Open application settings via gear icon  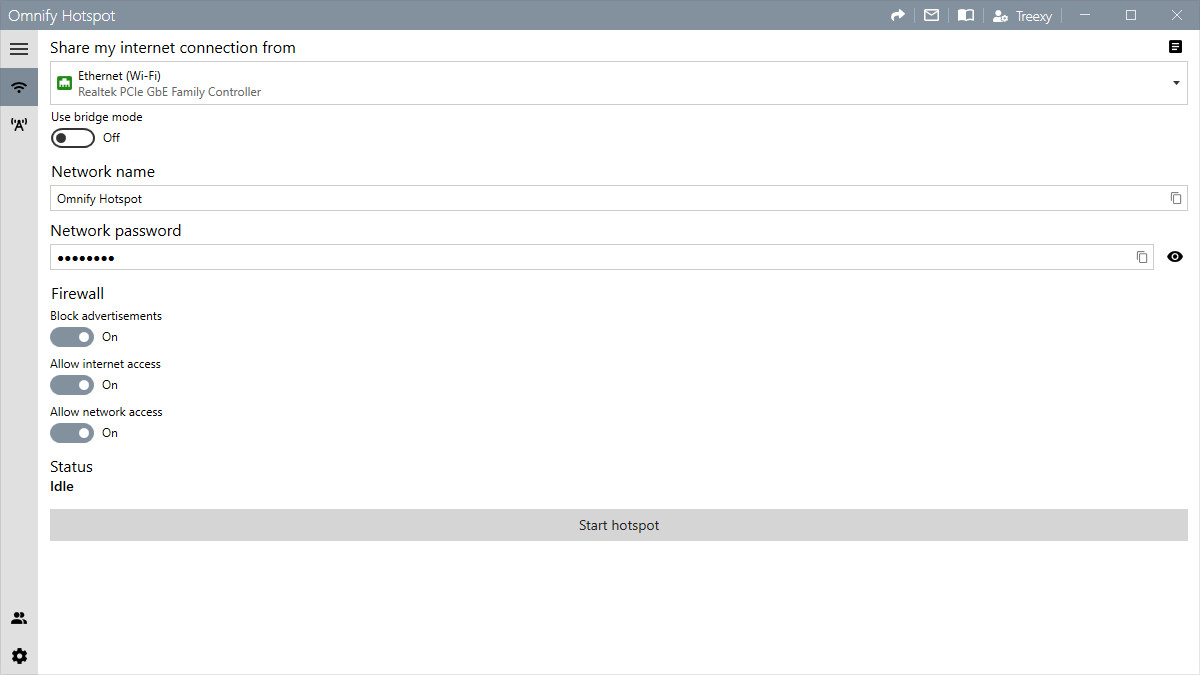tap(19, 655)
